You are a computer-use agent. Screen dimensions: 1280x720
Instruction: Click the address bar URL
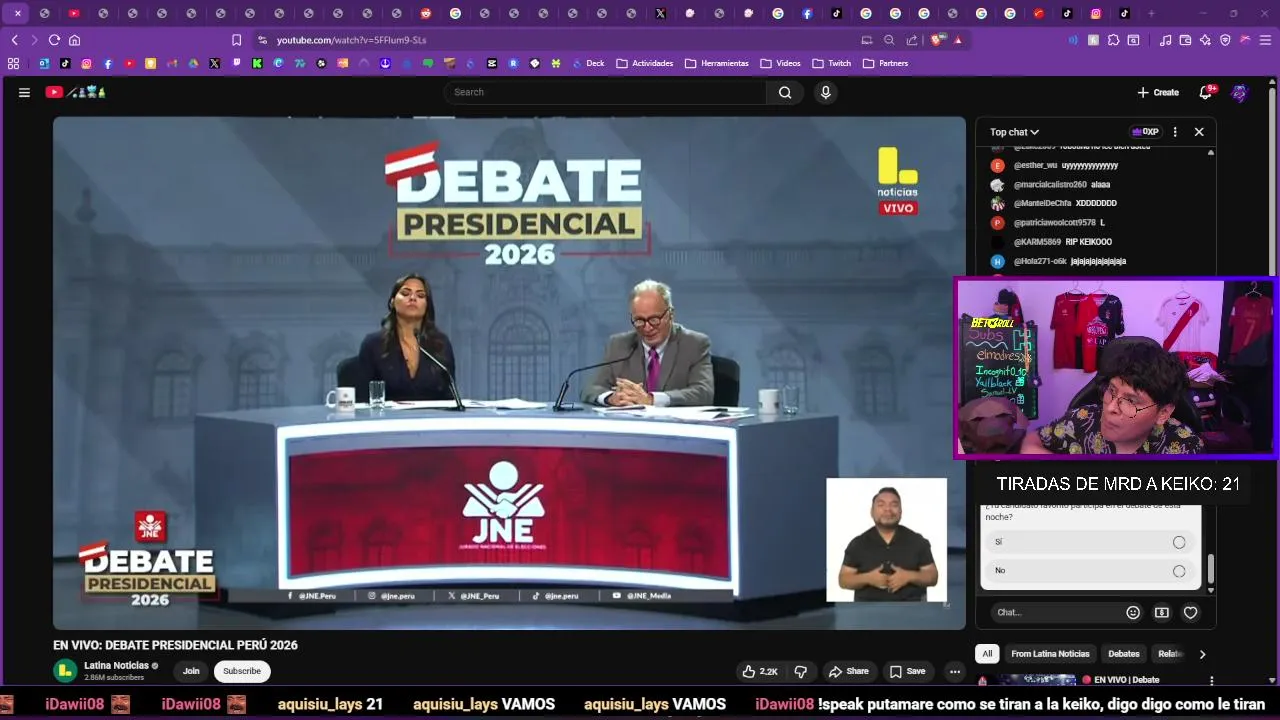tap(351, 40)
